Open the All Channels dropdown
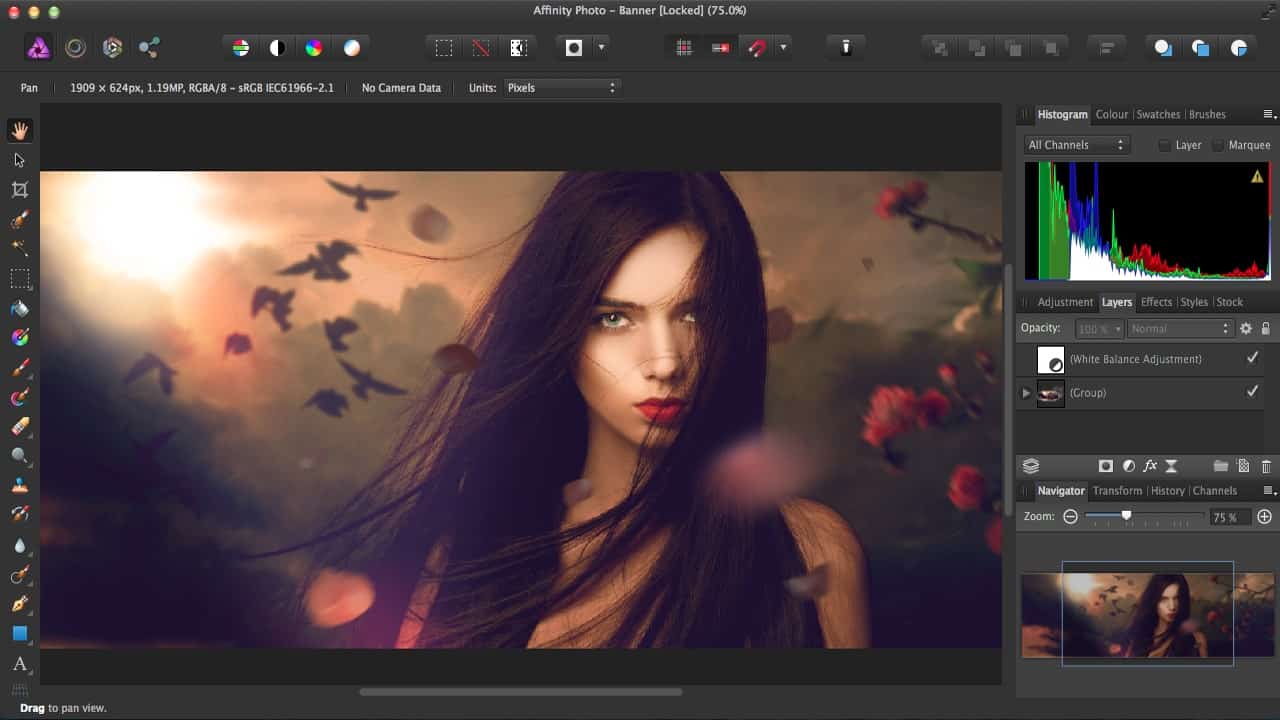The width and height of the screenshot is (1280, 720). (x=1076, y=145)
